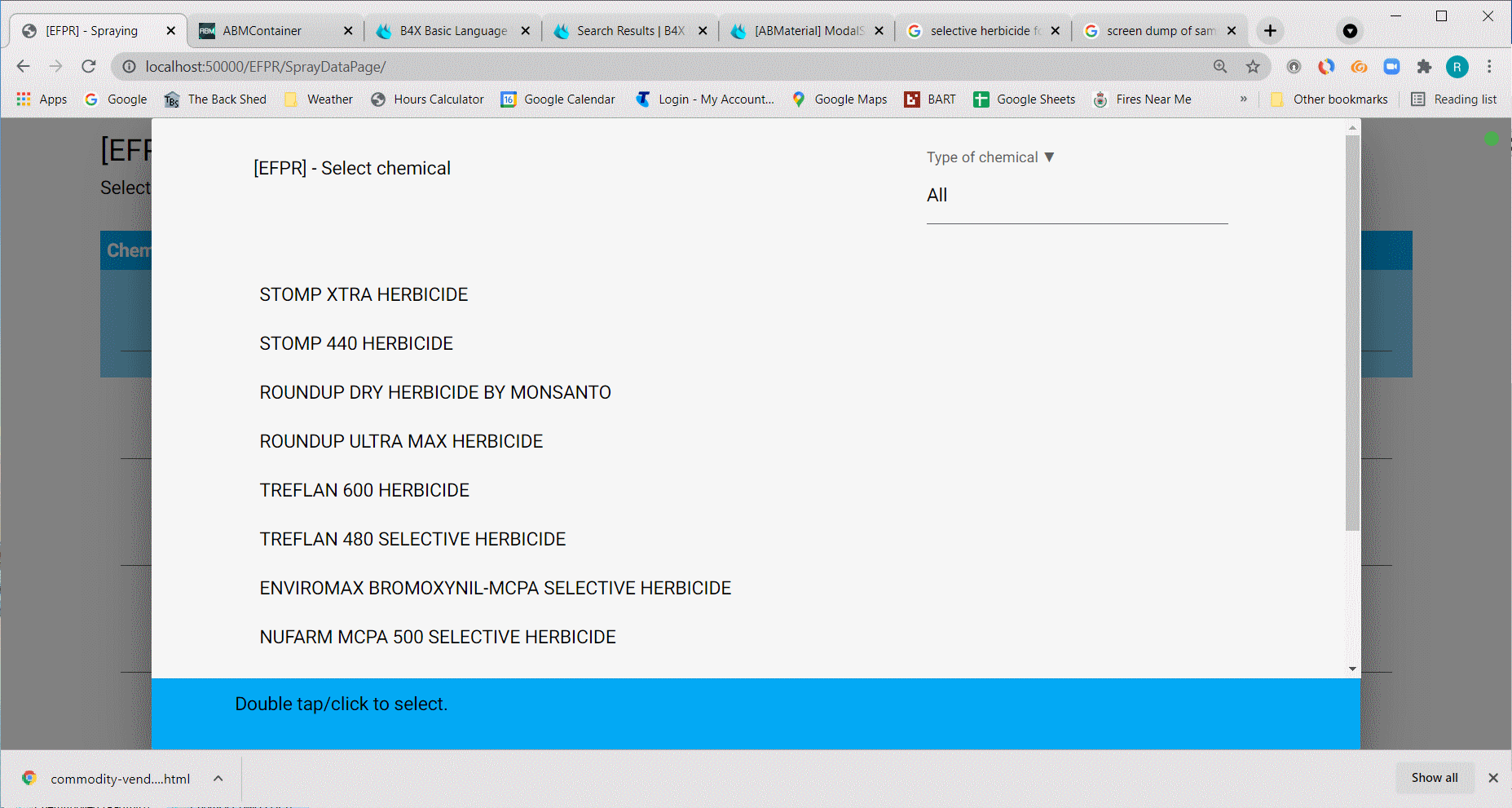The height and width of the screenshot is (808, 1512).
Task: Open the Zoom extension icon
Action: pos(1391,66)
